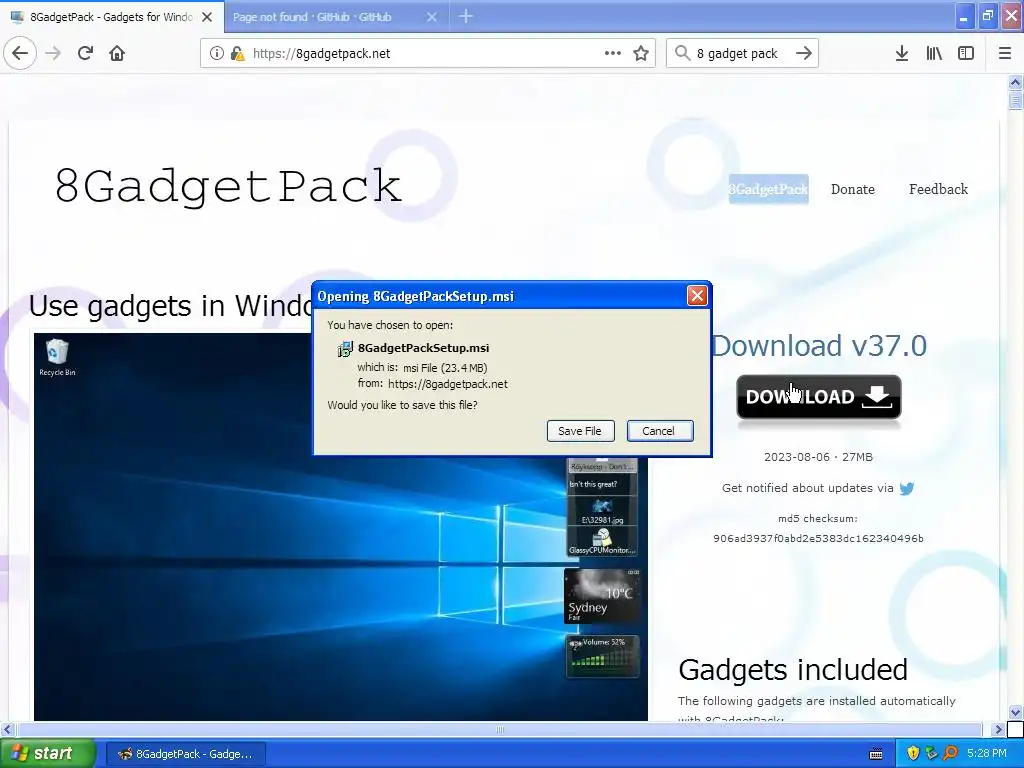1024x768 pixels.
Task: Click the horizontal scrollbar right arrow
Action: (x=998, y=729)
